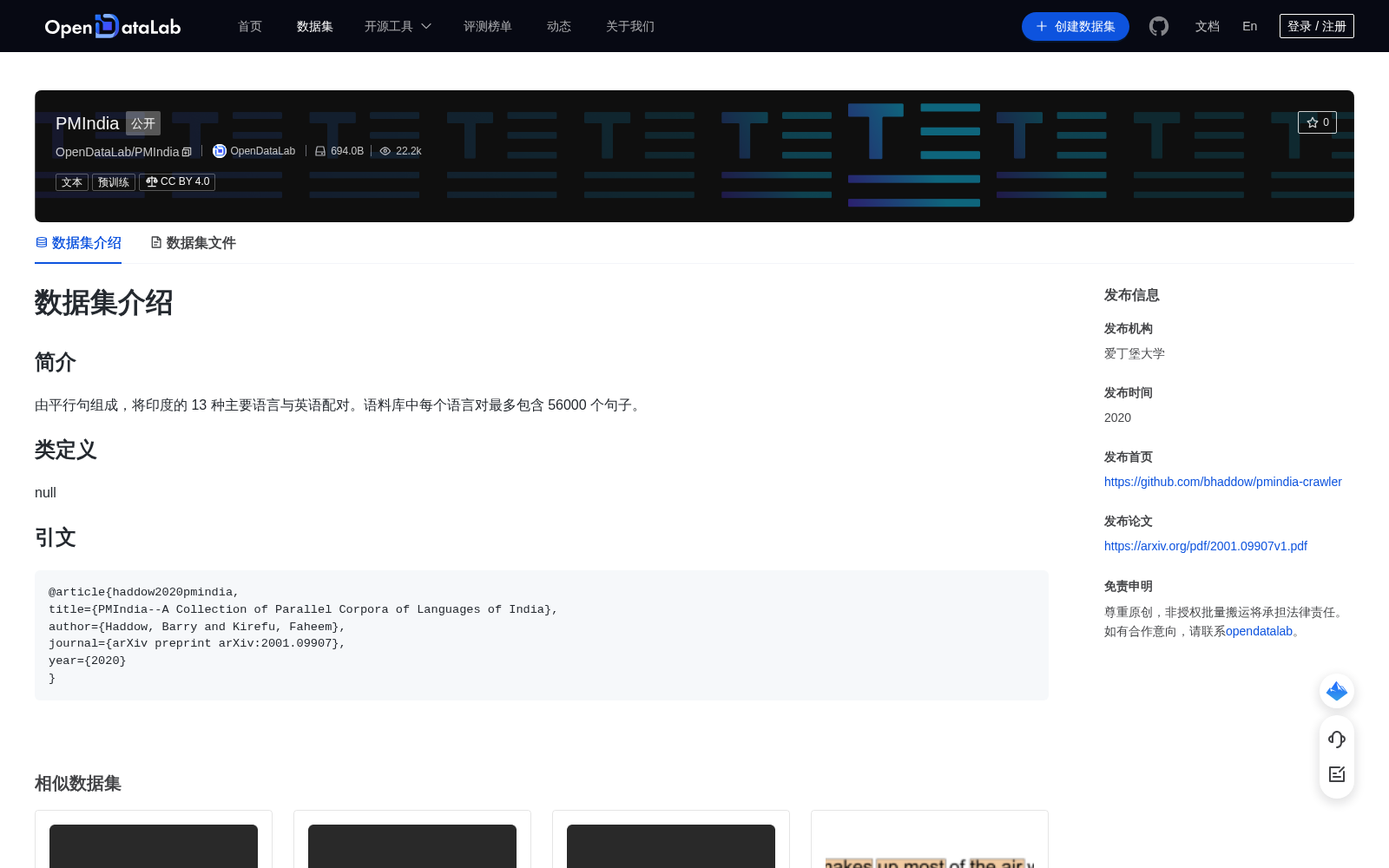This screenshot has height=868, width=1389.
Task: Click the 694.0B storage size icon
Action: click(320, 151)
